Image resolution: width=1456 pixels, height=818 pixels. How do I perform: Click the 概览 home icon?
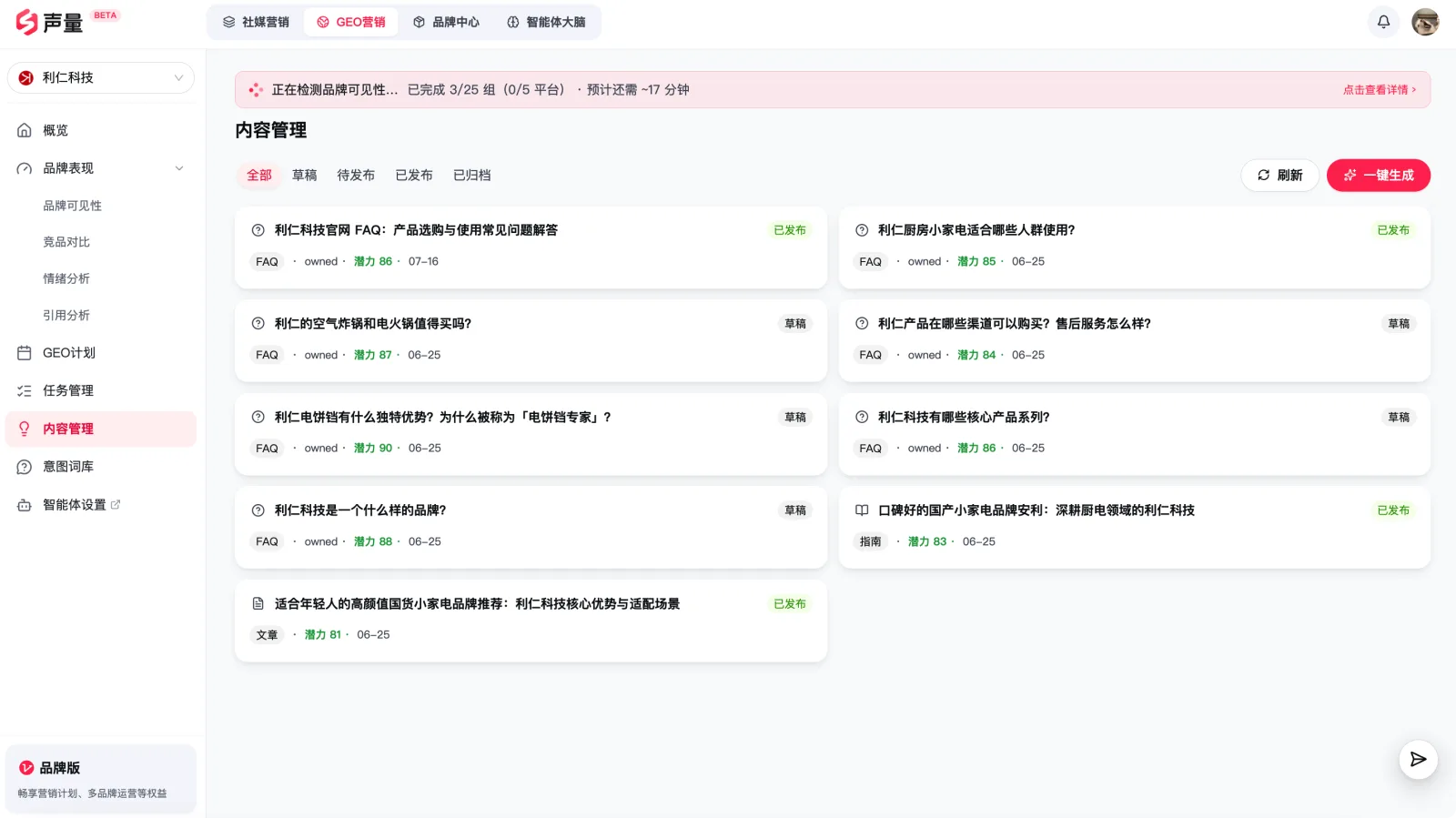click(x=25, y=130)
